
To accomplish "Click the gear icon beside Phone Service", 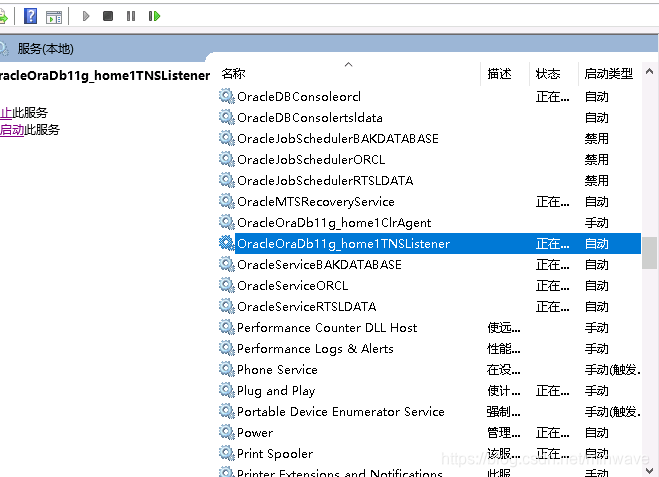I will 227,369.
